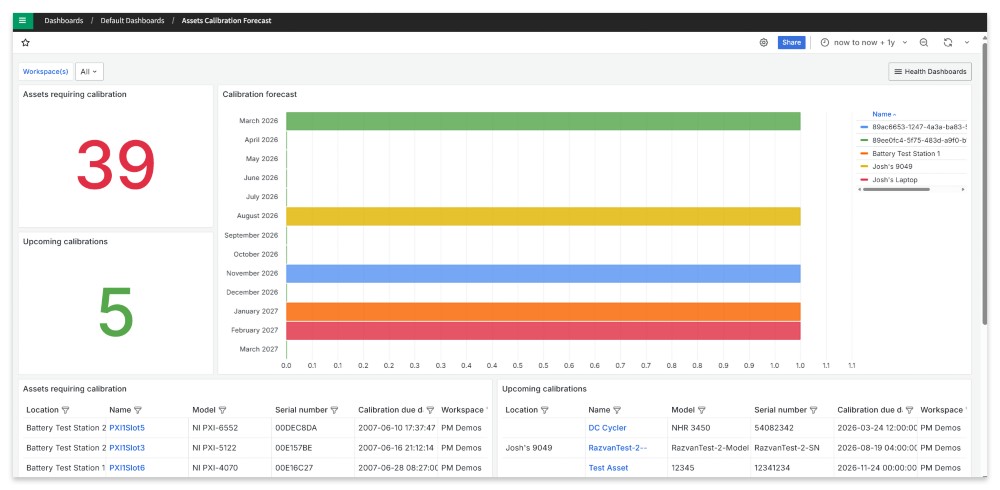This screenshot has height=490, width=1000.
Task: Select the RazvanTest-2-SN serial cell
Action: 793,448
